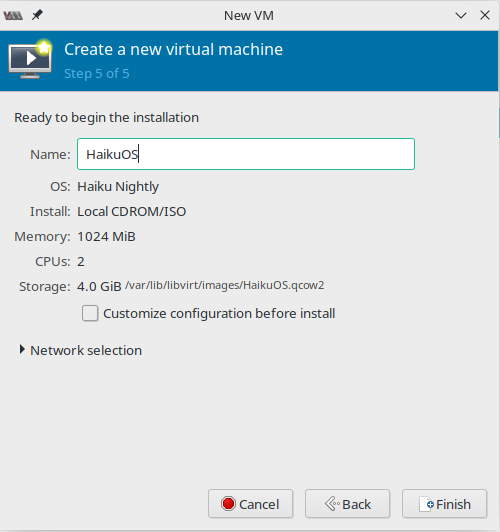The height and width of the screenshot is (532, 500).
Task: Click the title bar down-chevron icon
Action: click(461, 15)
